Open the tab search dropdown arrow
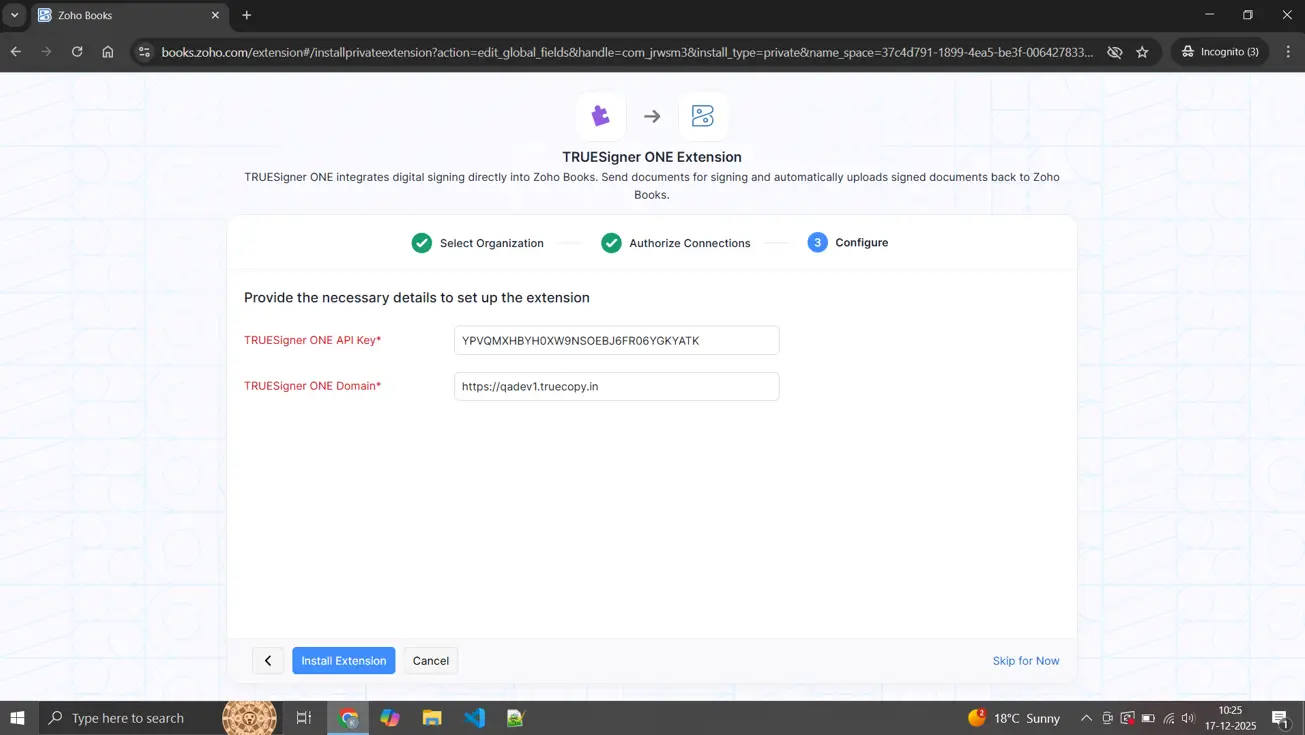This screenshot has height=735, width=1305. tap(14, 15)
